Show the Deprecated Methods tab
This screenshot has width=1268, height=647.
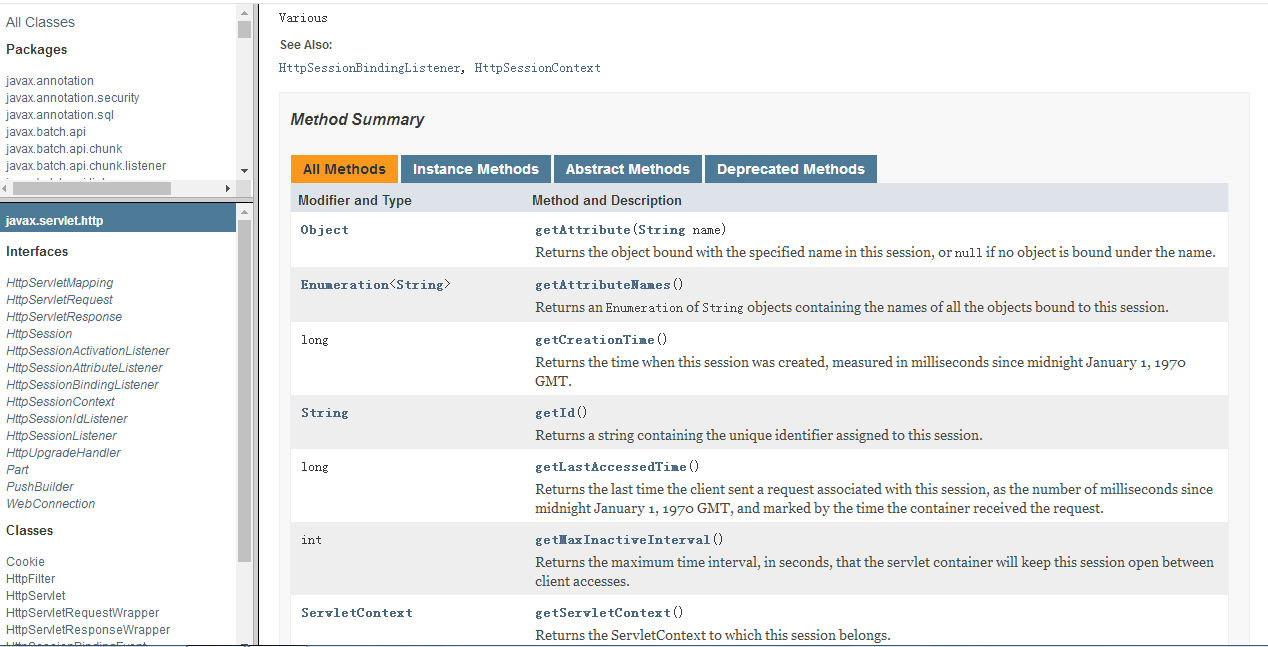point(790,169)
